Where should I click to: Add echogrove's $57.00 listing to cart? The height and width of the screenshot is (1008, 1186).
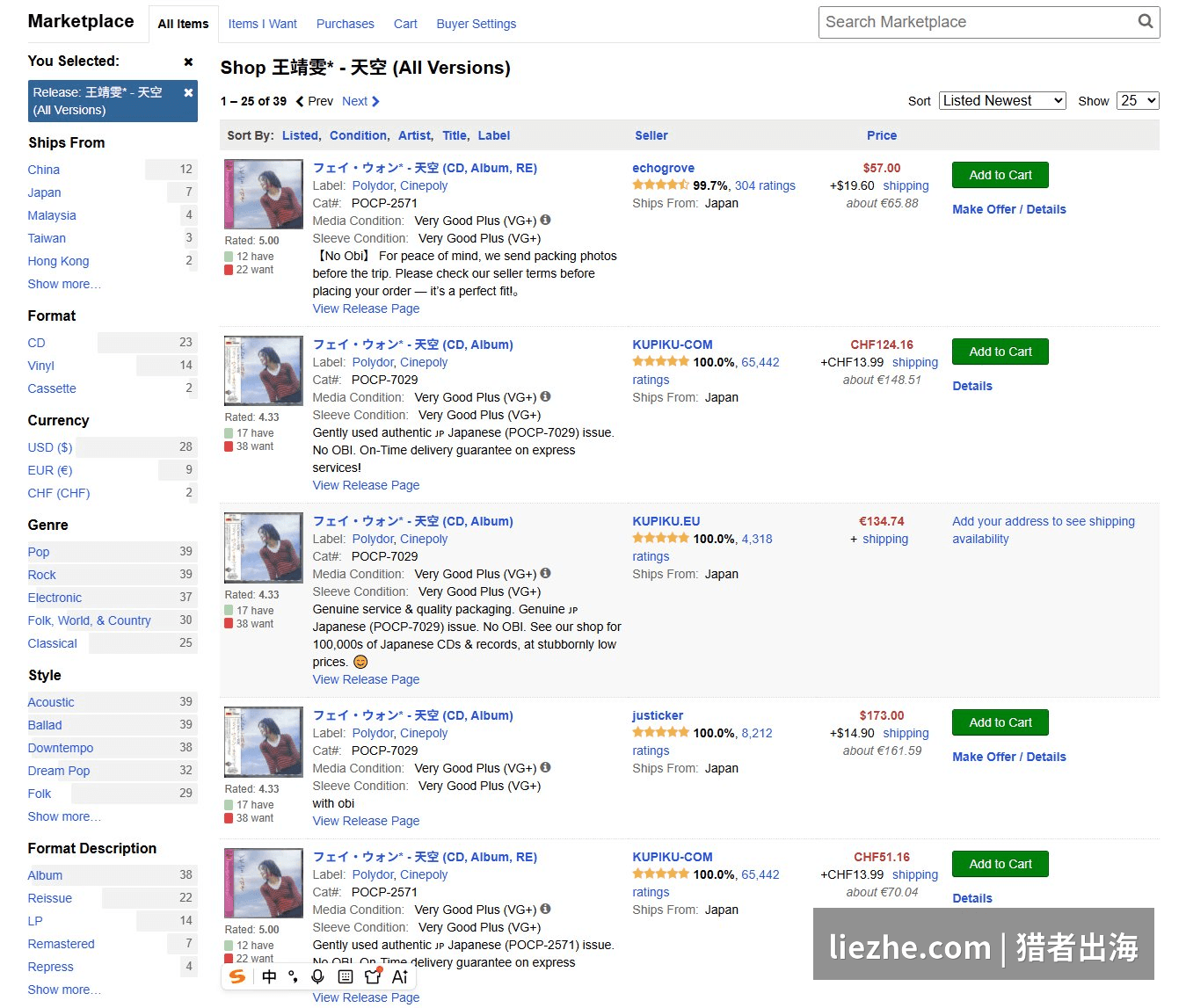pos(1000,175)
